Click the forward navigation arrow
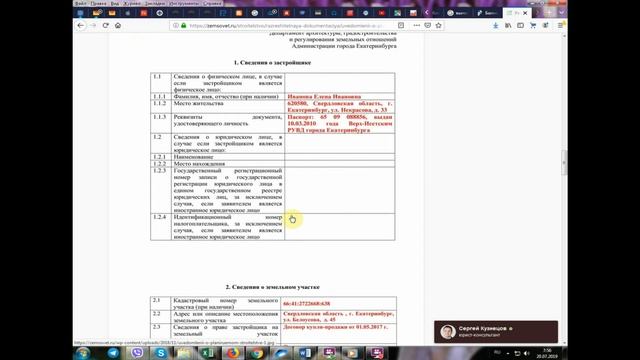This screenshot has width=640, height=360. 93,25
